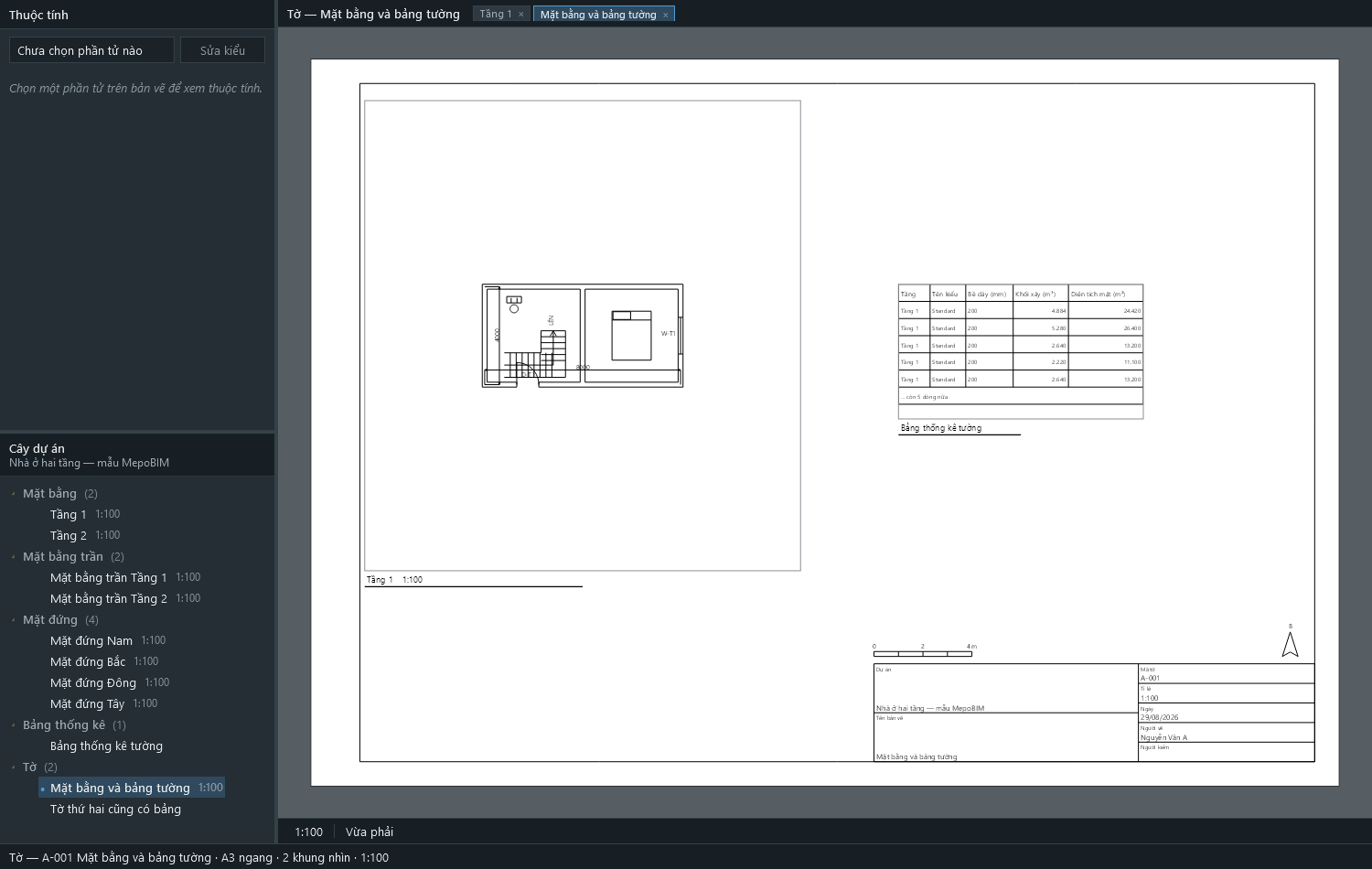Open the Vừa phải detail level option
This screenshot has height=869, width=1372.
pyautogui.click(x=370, y=831)
